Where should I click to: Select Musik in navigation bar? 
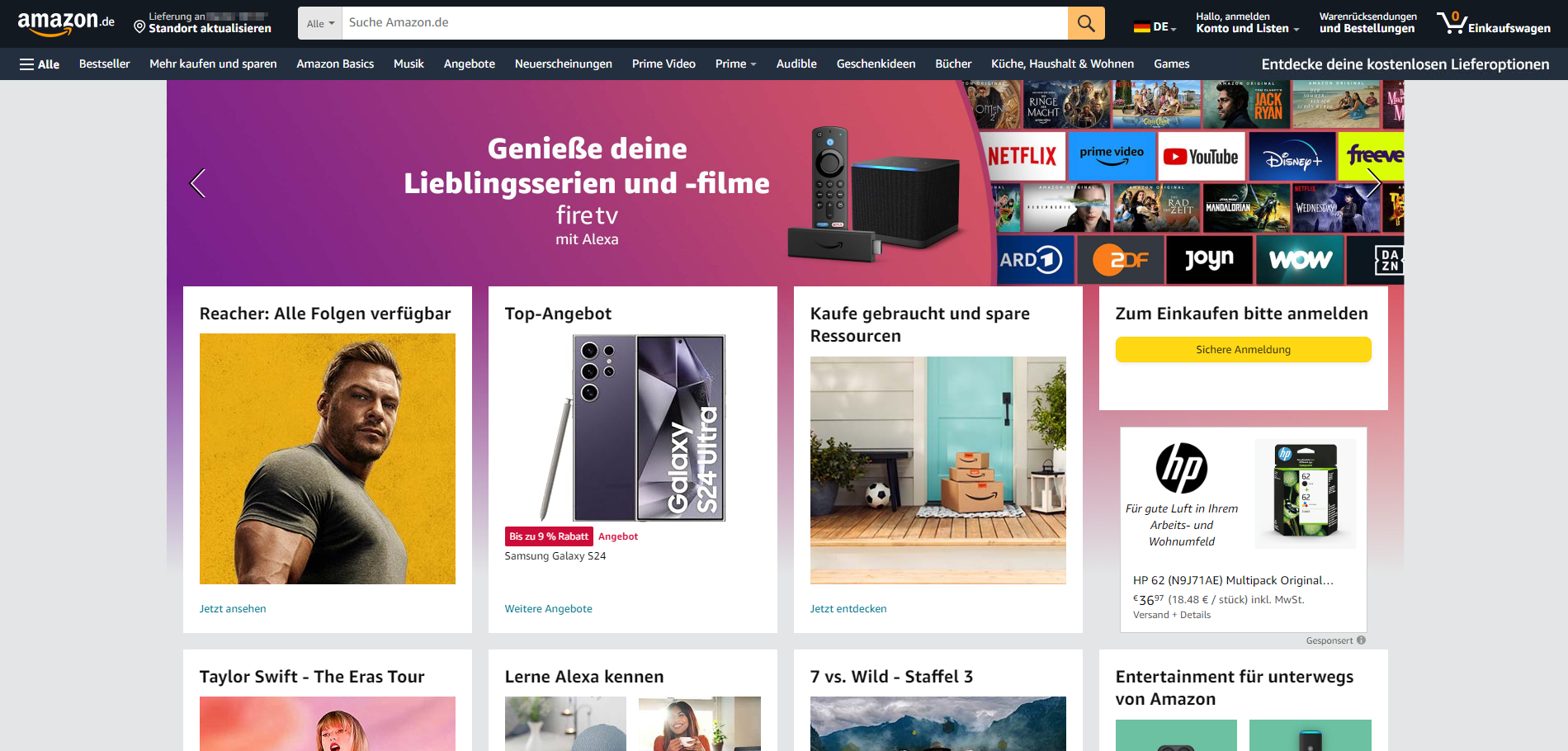409,64
